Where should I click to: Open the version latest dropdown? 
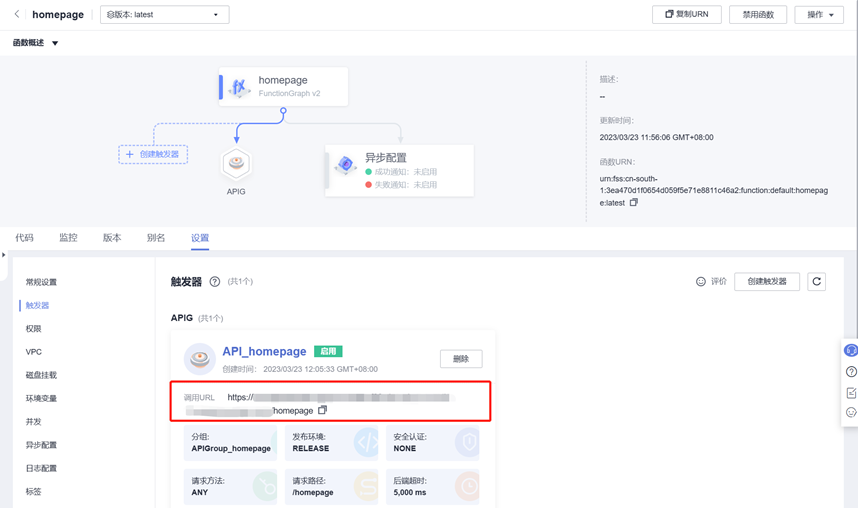point(165,15)
